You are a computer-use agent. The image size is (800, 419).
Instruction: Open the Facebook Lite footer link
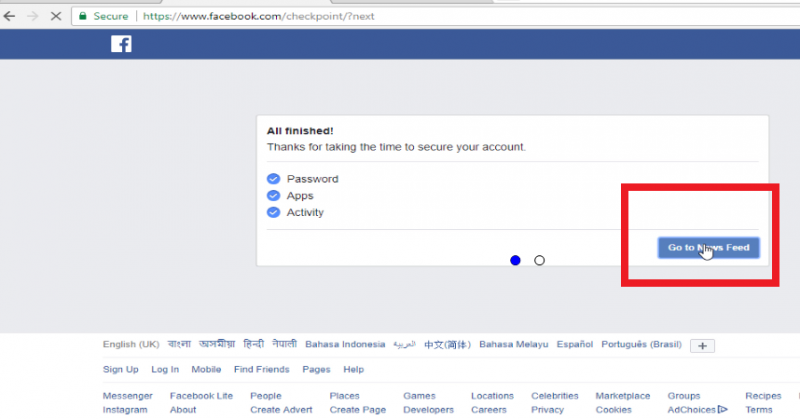(x=202, y=396)
